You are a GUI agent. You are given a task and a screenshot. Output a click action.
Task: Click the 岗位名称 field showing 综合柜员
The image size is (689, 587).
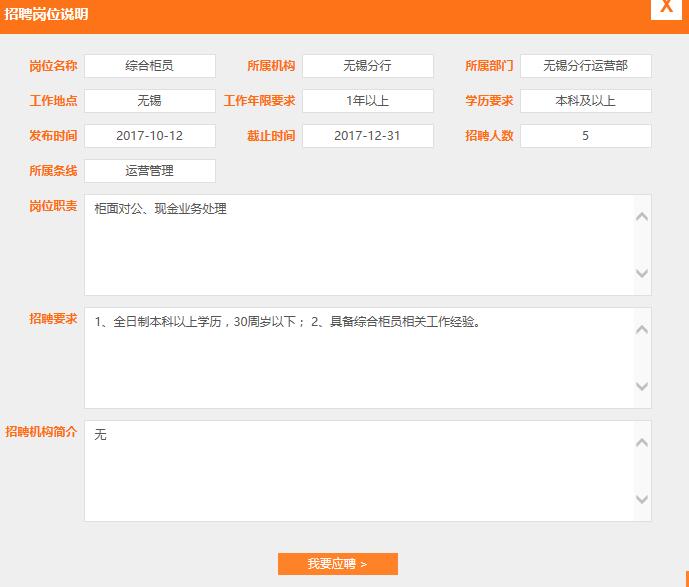click(150, 66)
